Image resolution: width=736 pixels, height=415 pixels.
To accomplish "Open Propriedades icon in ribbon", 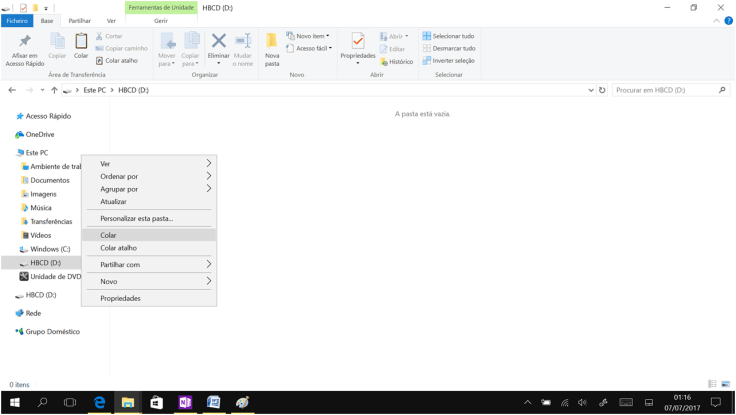I will (357, 42).
